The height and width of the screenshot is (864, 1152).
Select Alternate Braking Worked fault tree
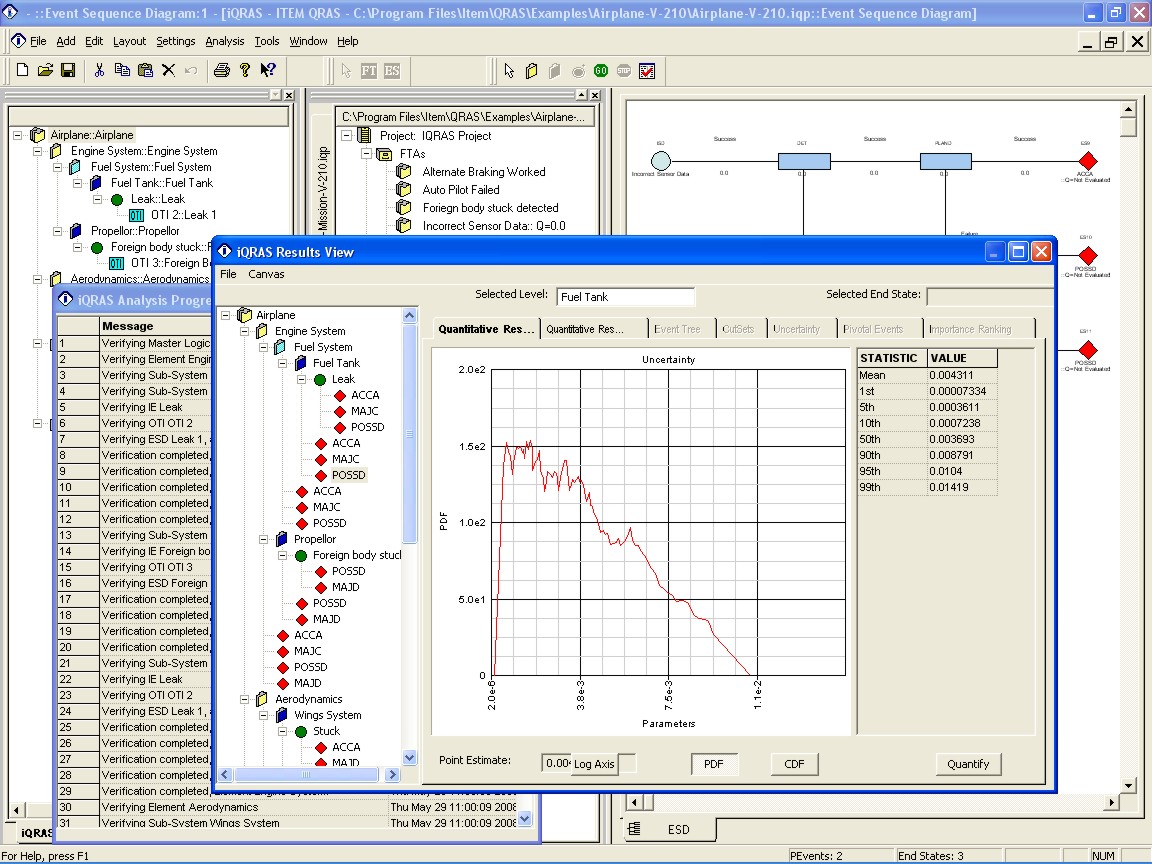click(x=483, y=172)
